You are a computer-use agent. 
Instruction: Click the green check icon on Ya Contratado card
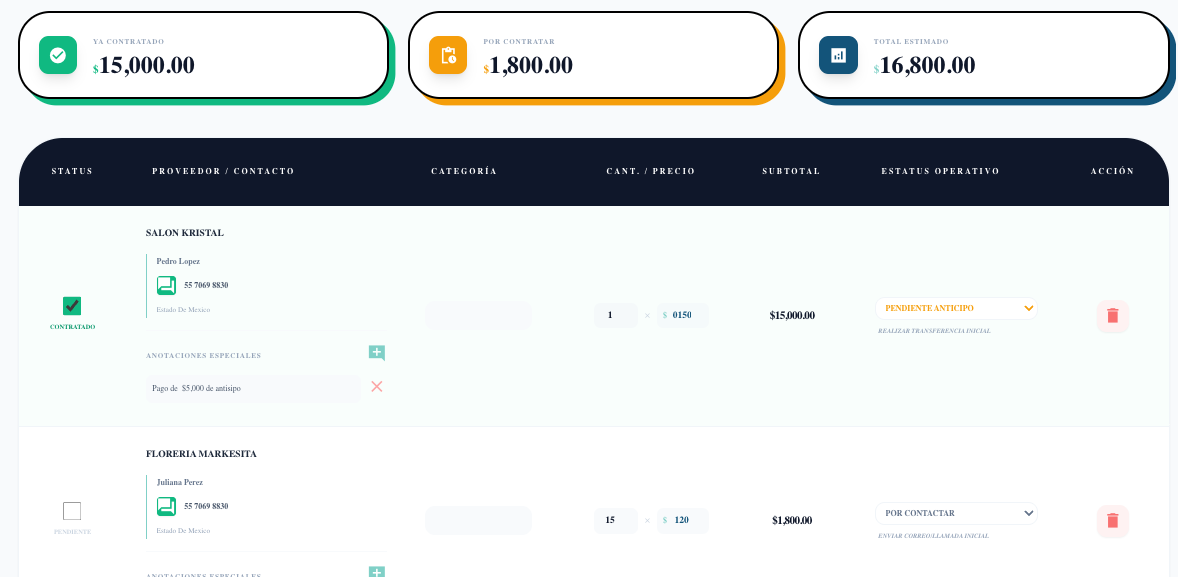tap(57, 55)
